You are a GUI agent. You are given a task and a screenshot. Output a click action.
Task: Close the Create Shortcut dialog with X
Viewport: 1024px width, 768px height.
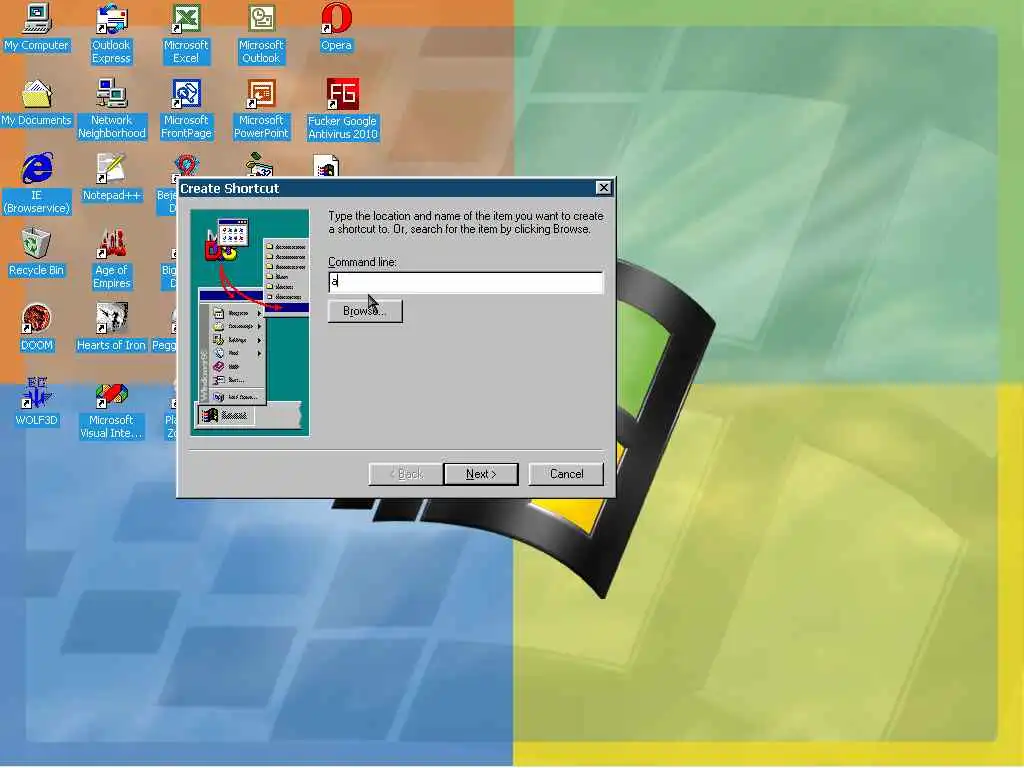click(603, 188)
